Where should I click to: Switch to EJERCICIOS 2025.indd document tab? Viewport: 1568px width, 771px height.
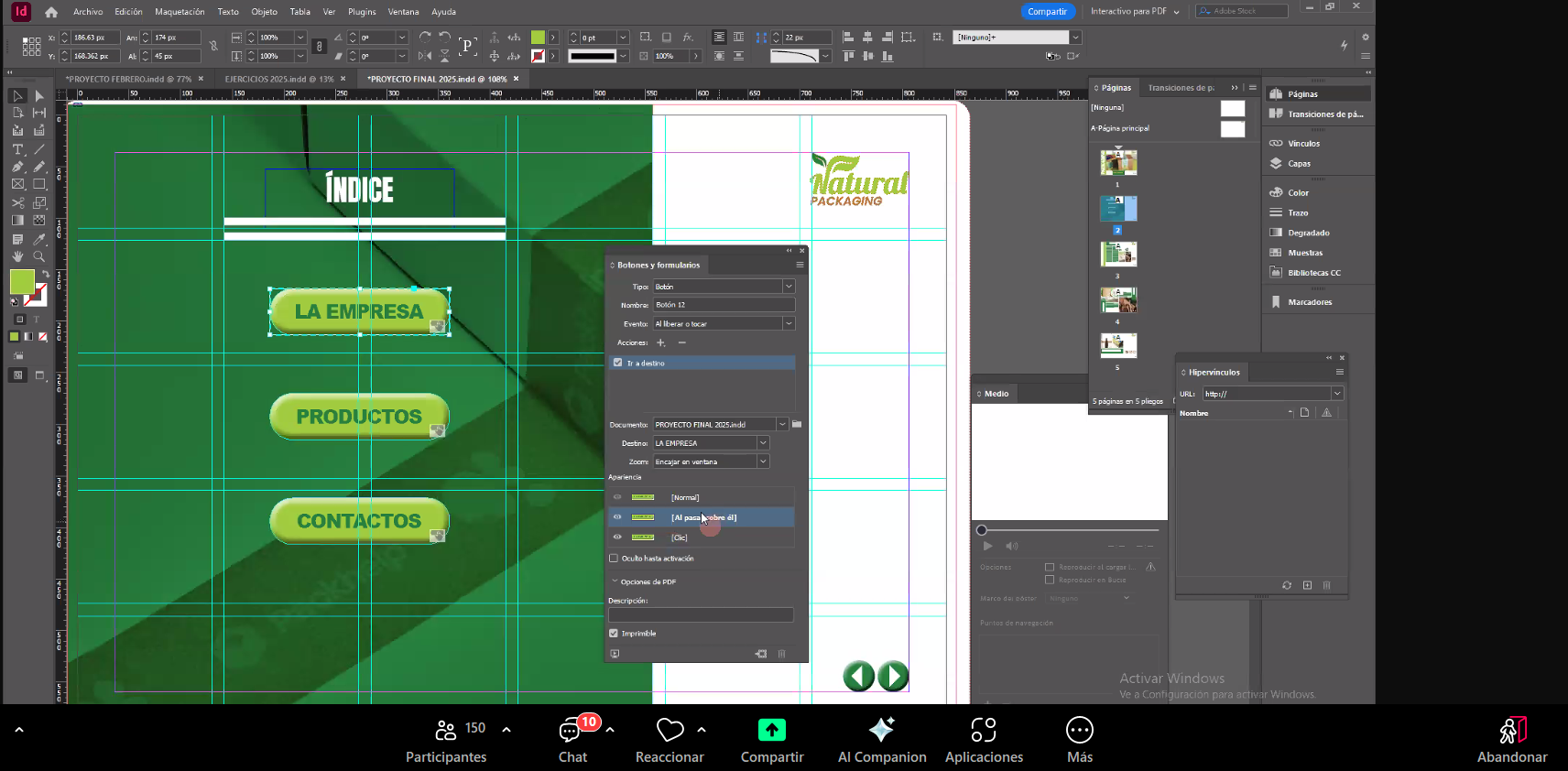[278, 79]
